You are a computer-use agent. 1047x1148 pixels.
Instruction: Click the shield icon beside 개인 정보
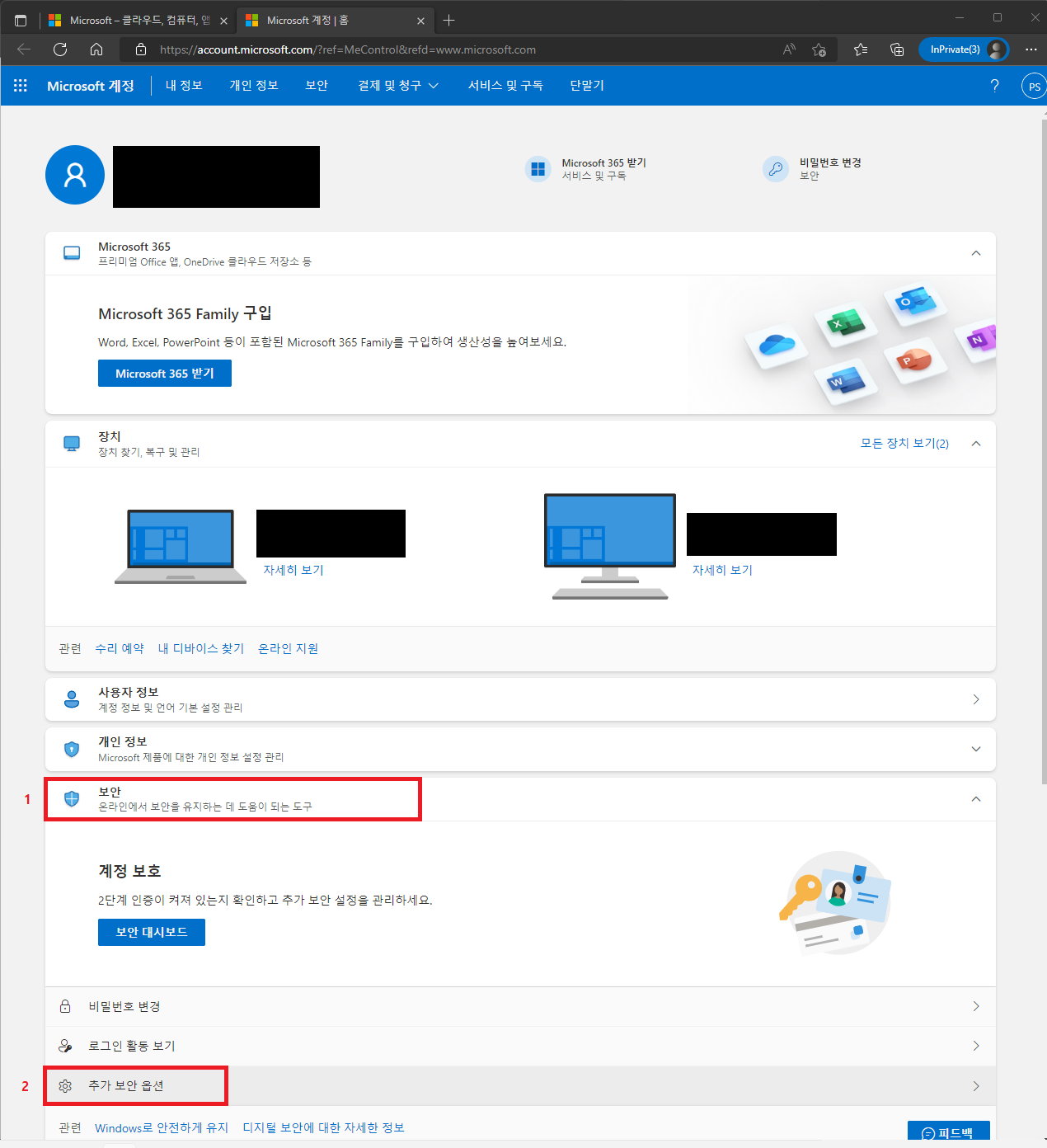72,749
